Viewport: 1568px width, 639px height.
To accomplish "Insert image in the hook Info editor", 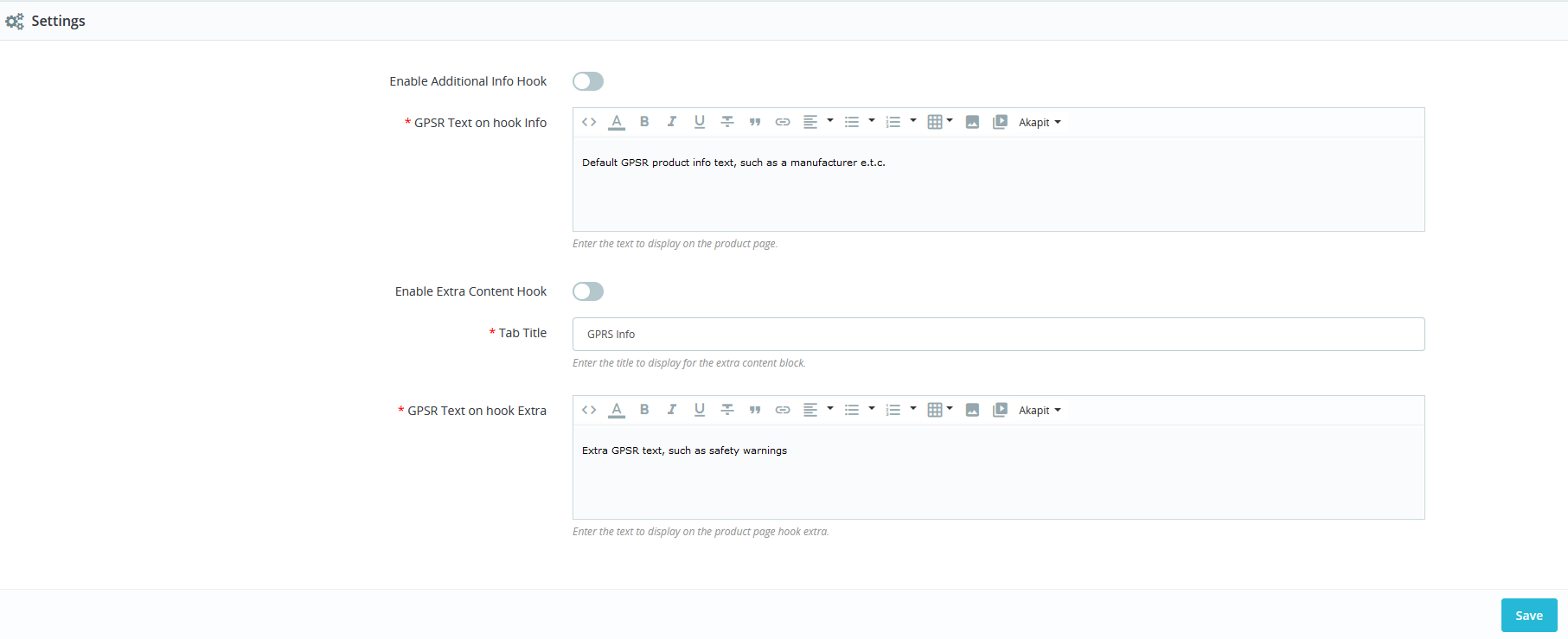I will pos(972,122).
